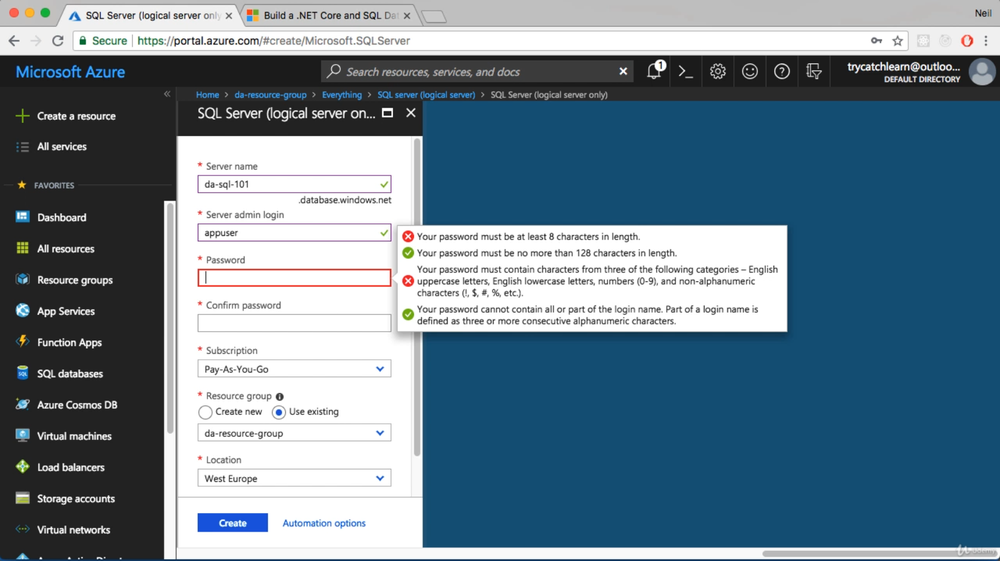Open the Automation options link
Image resolution: width=1000 pixels, height=561 pixels.
[324, 523]
